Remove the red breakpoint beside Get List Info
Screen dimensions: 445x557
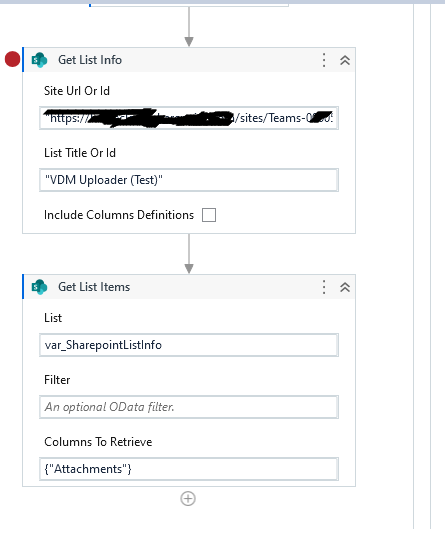12,59
